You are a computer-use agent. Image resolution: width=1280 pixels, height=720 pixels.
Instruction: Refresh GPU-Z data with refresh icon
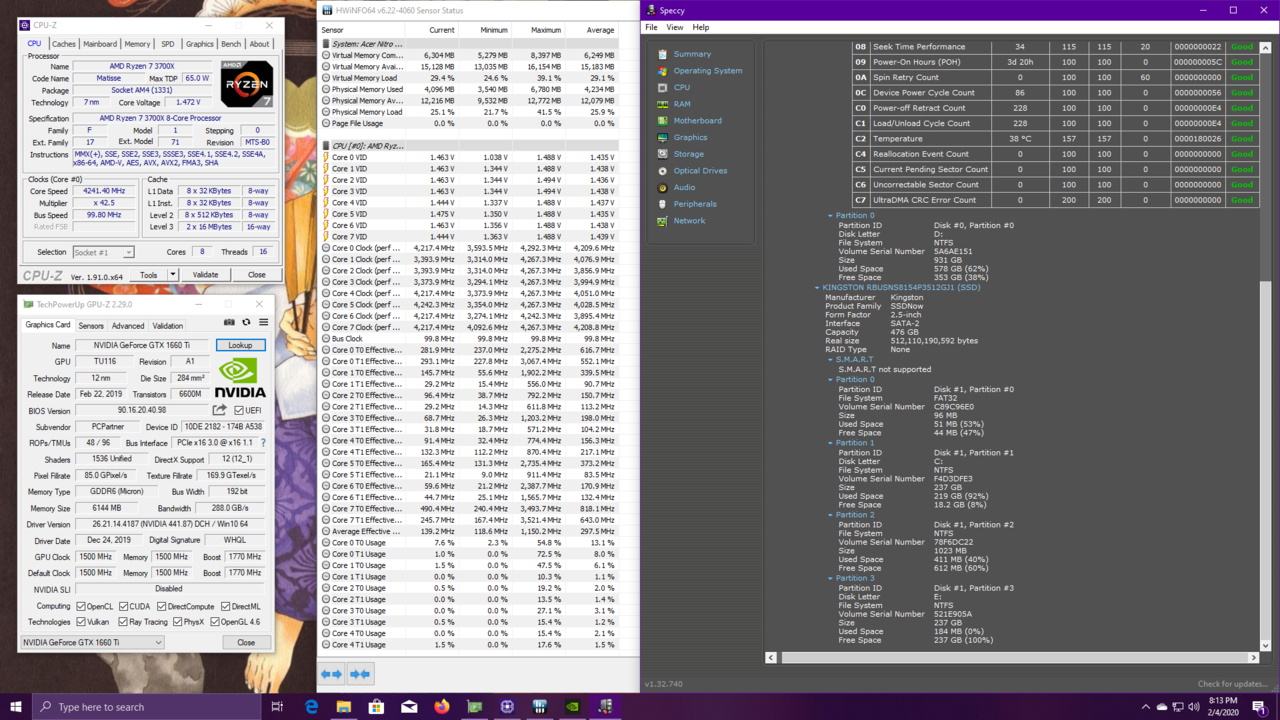pos(246,323)
